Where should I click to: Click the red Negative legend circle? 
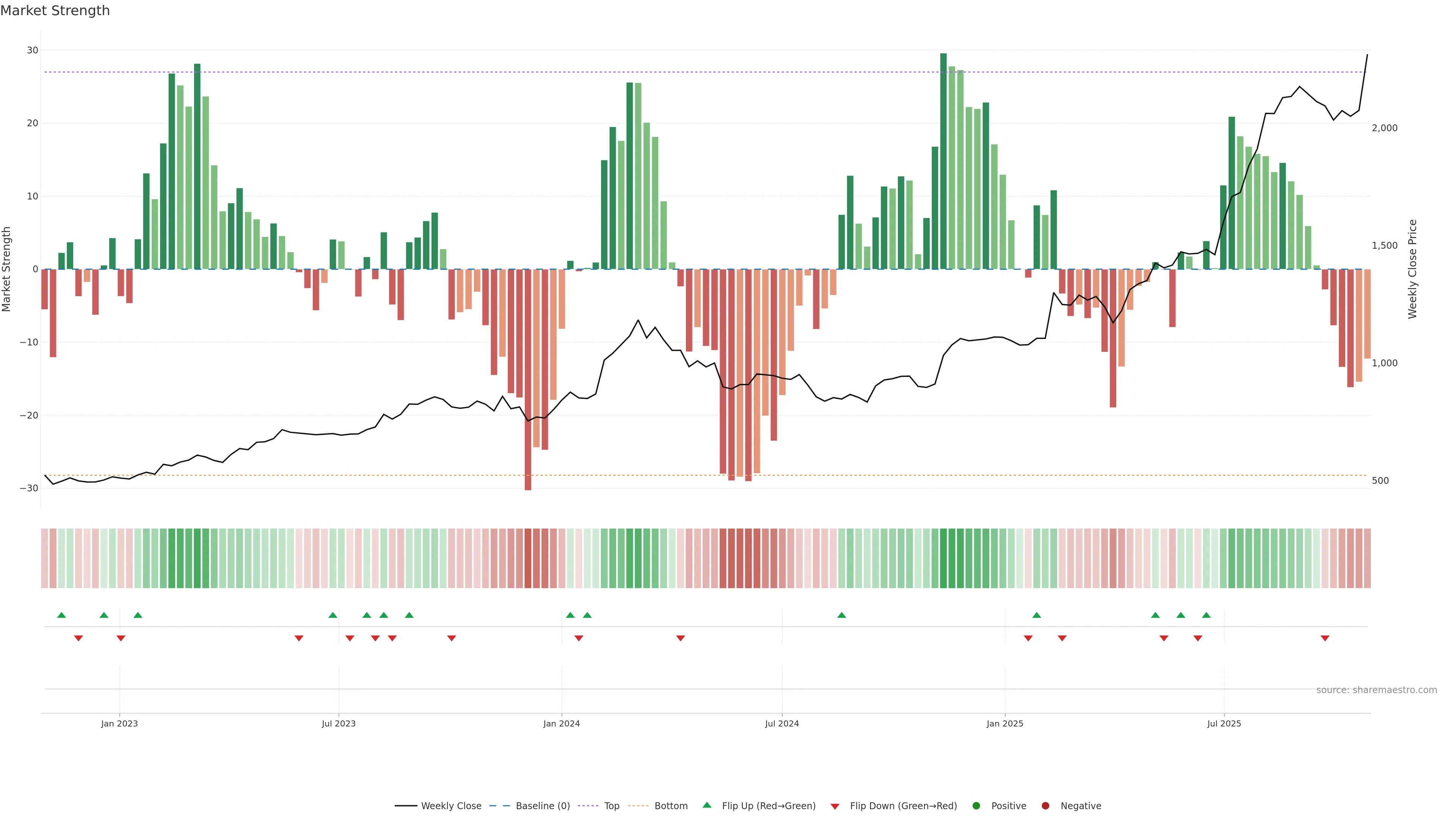coord(1045,806)
